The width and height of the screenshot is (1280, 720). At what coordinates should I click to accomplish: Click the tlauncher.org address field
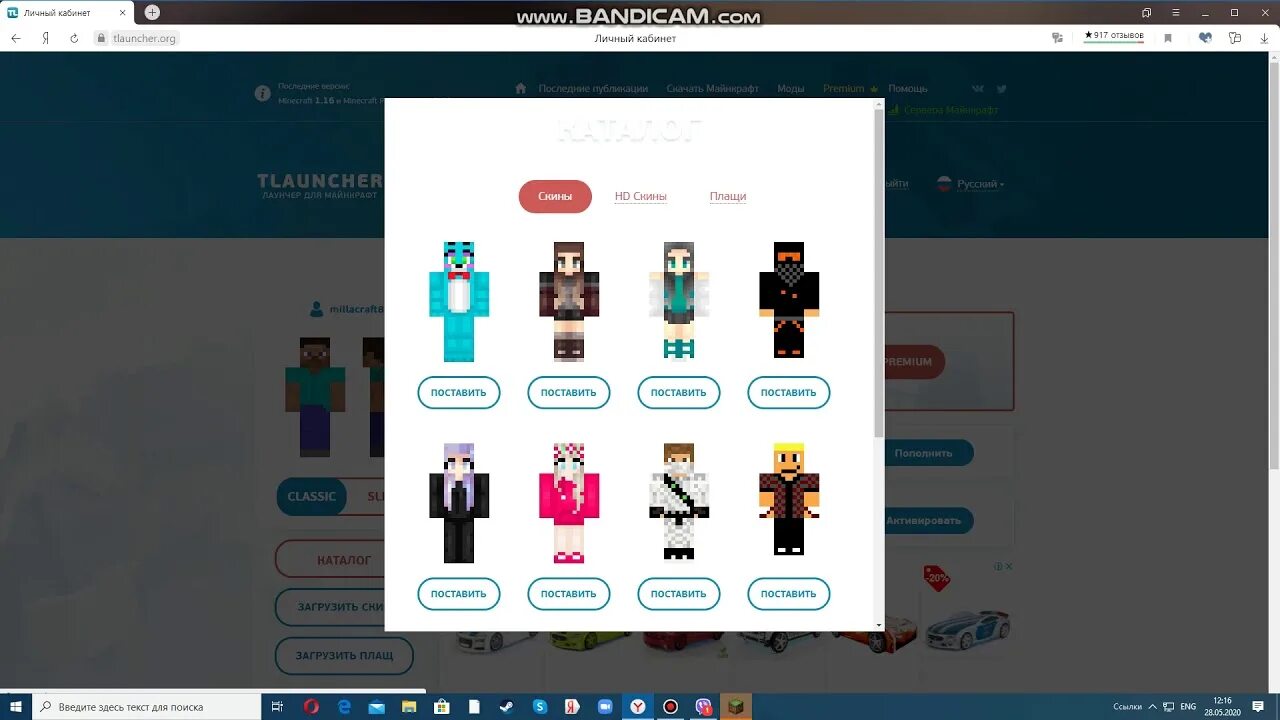tap(145, 38)
